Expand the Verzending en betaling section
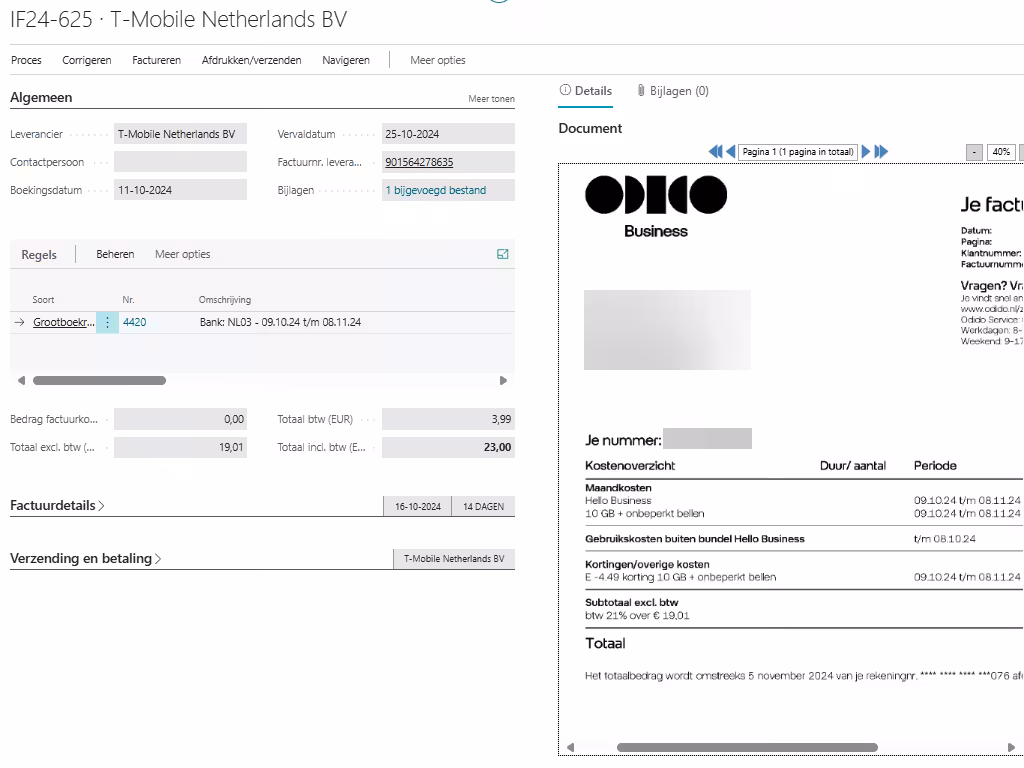1024x768 pixels. point(85,559)
